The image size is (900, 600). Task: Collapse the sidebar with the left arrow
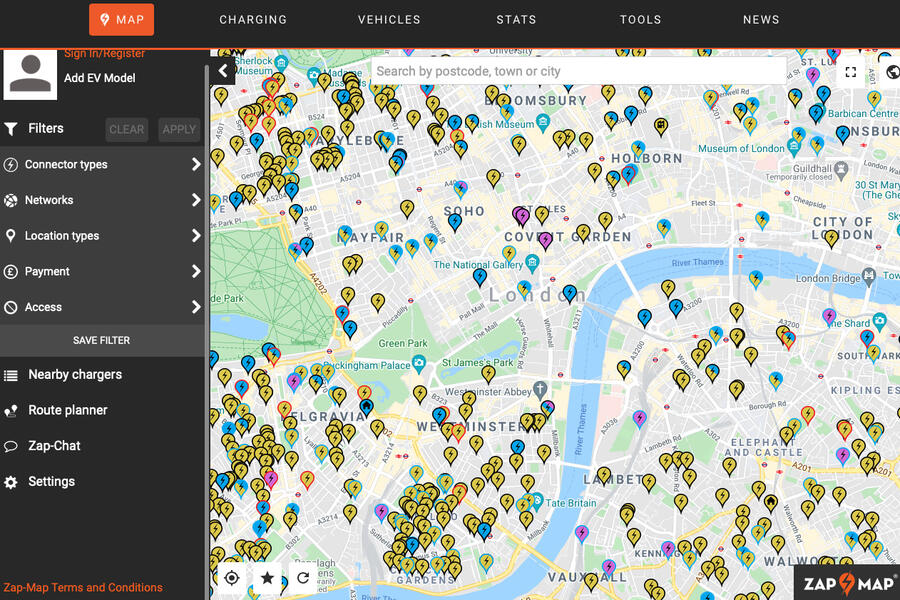click(222, 70)
